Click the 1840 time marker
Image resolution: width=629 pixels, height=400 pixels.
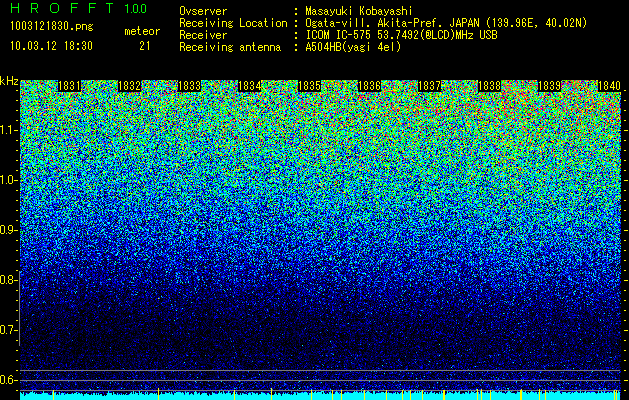click(609, 86)
